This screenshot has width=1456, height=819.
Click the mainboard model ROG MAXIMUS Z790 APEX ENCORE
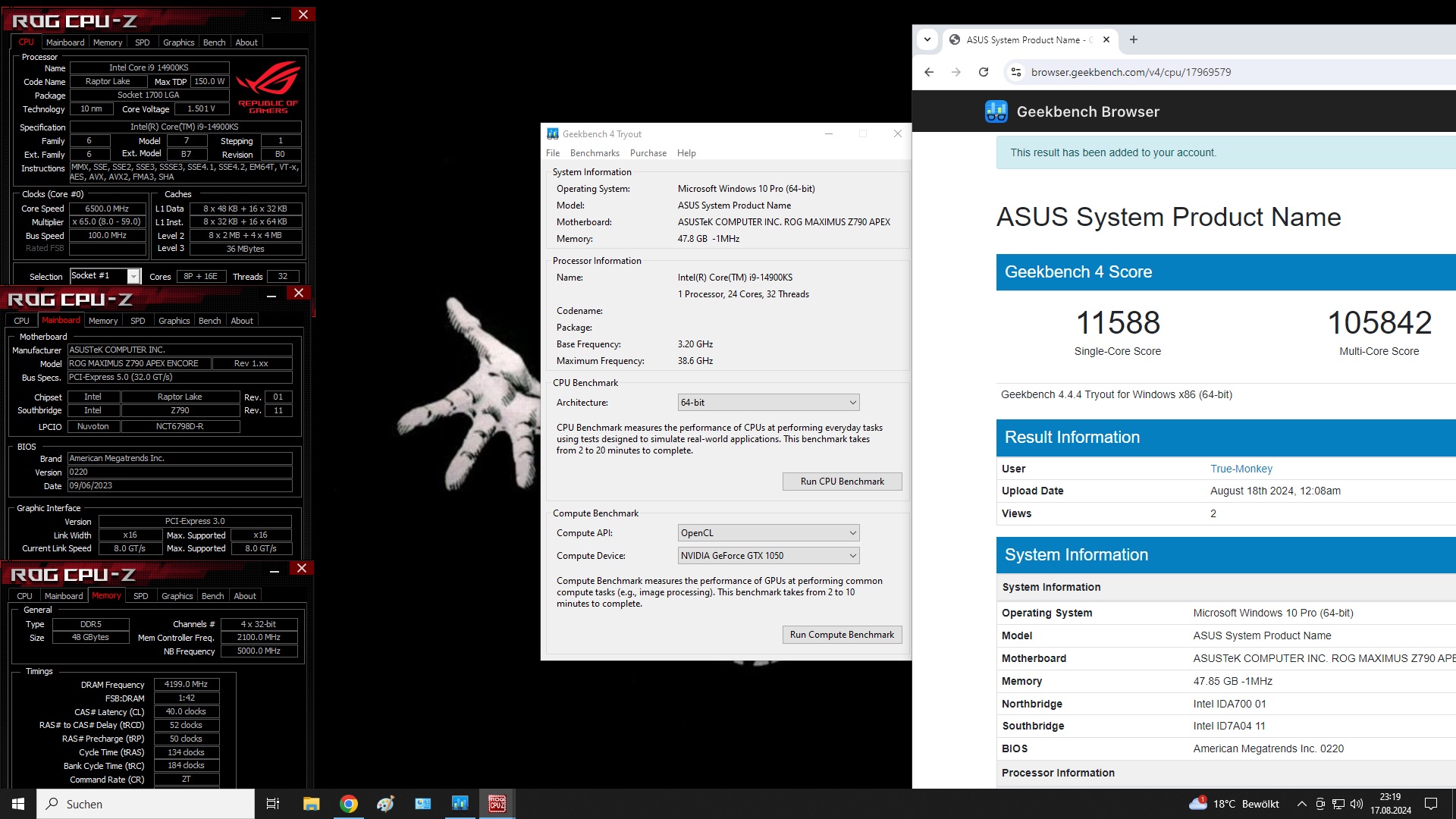[x=138, y=363]
